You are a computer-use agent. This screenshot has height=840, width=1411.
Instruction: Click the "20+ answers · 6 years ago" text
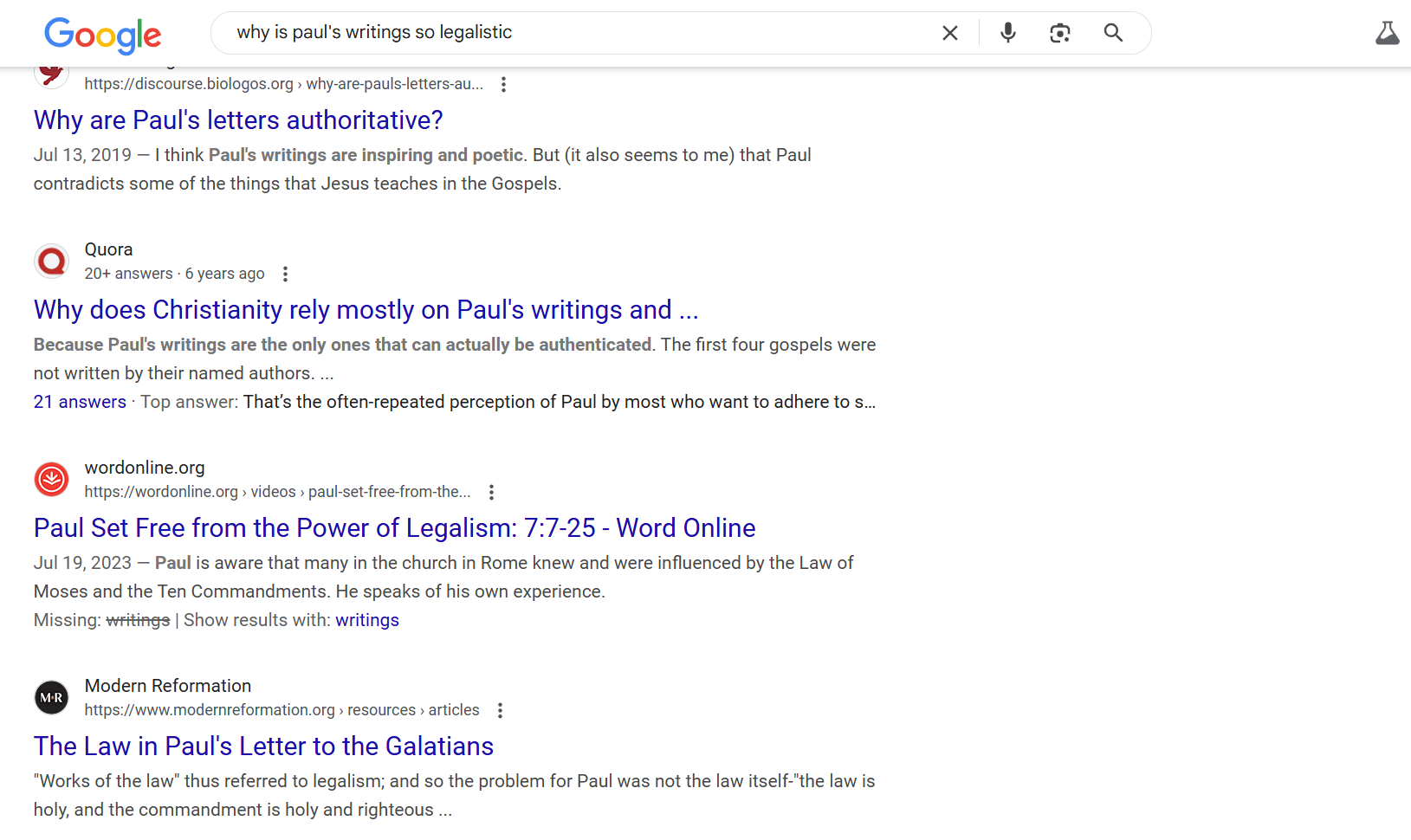(x=174, y=274)
